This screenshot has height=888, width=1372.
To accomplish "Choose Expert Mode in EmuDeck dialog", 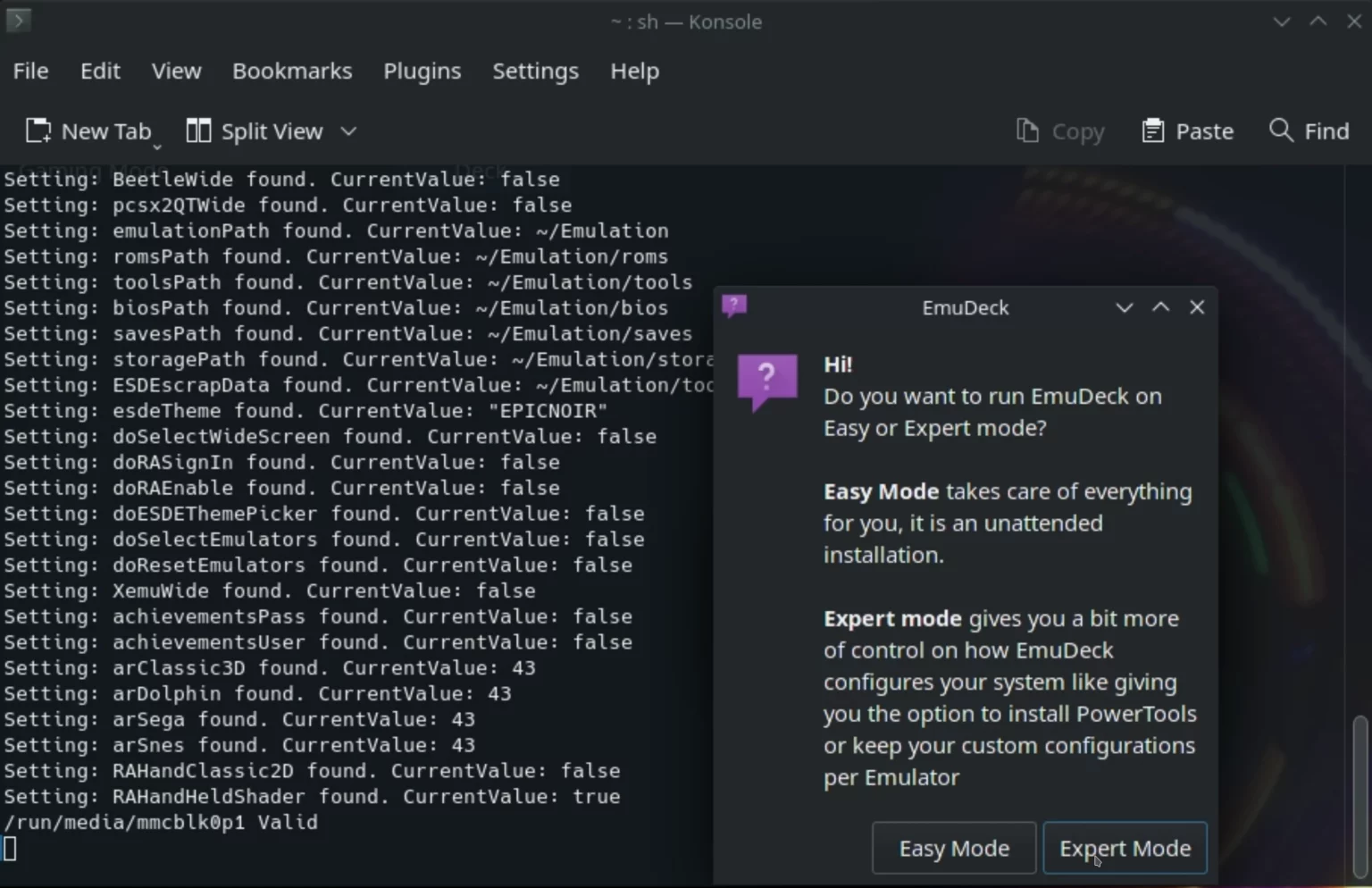I will pyautogui.click(x=1125, y=848).
